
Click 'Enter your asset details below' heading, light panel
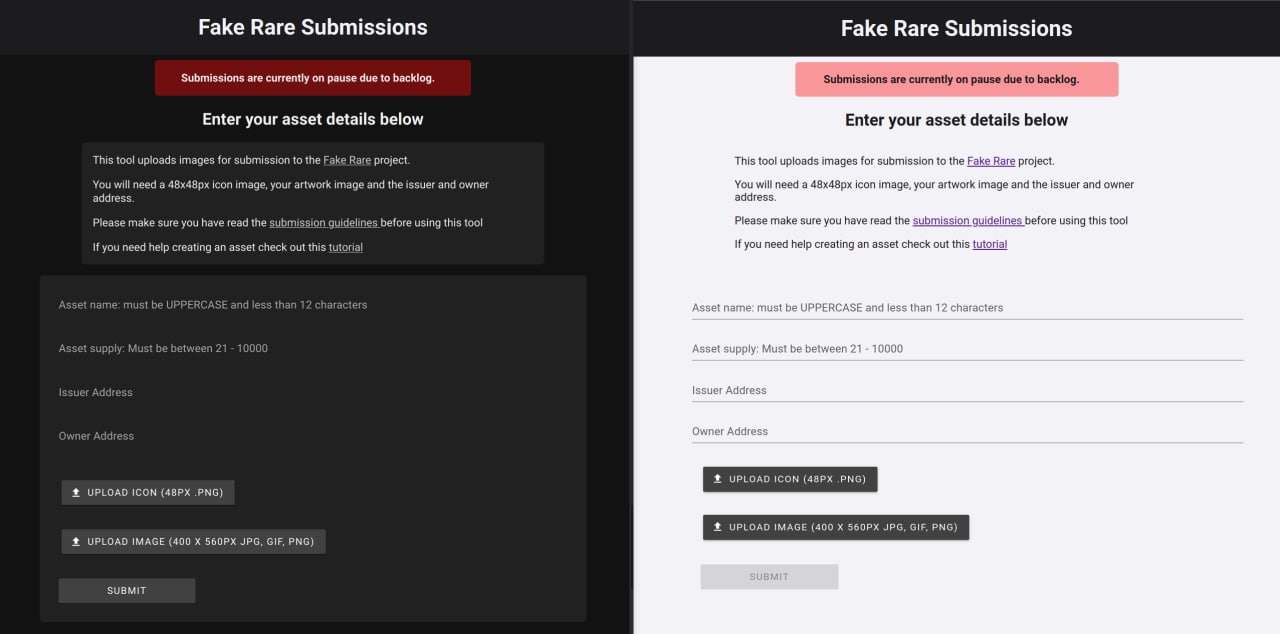pos(956,120)
